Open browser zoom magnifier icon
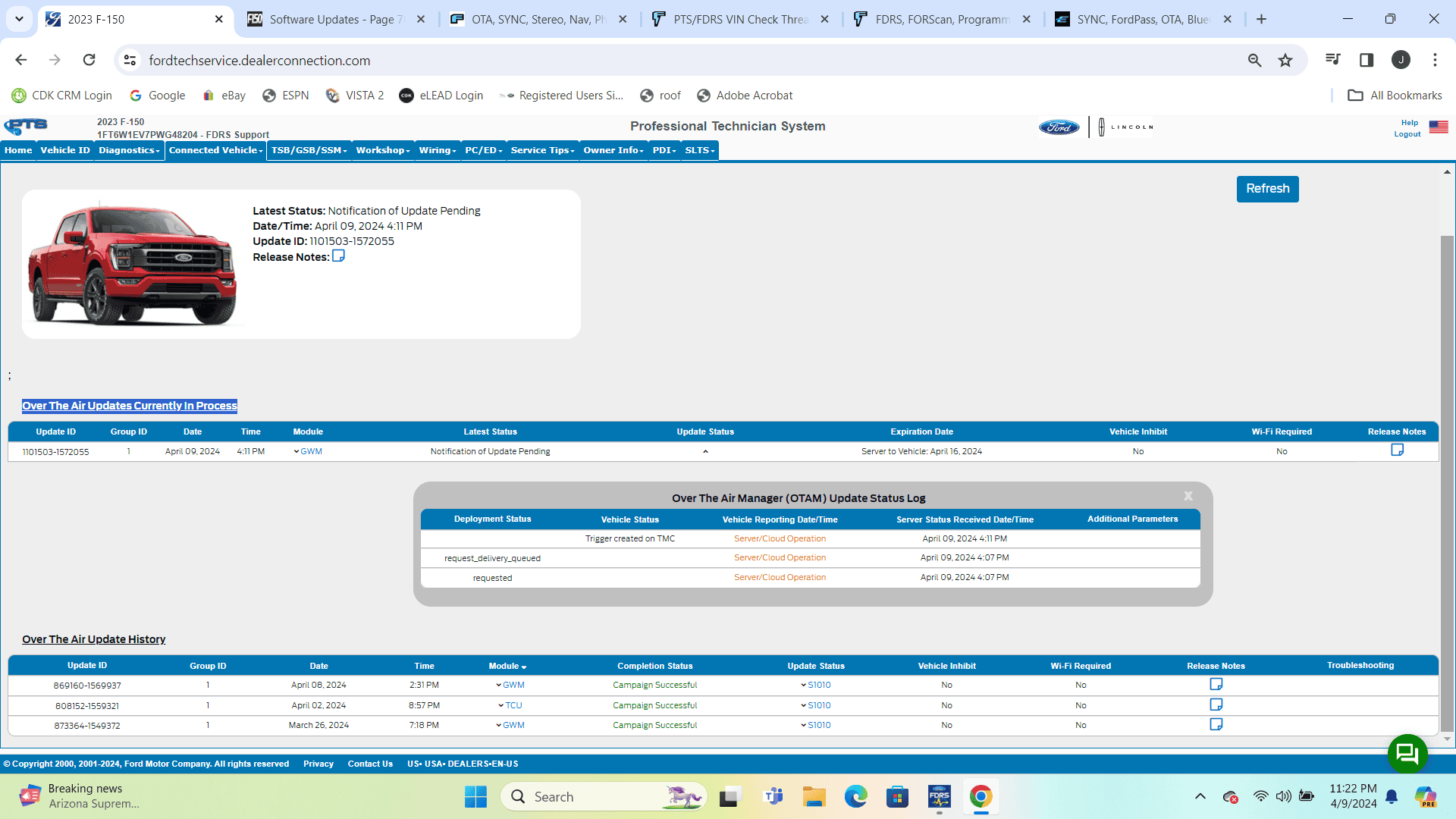Screen dimensions: 1456x819 [x=1254, y=61]
